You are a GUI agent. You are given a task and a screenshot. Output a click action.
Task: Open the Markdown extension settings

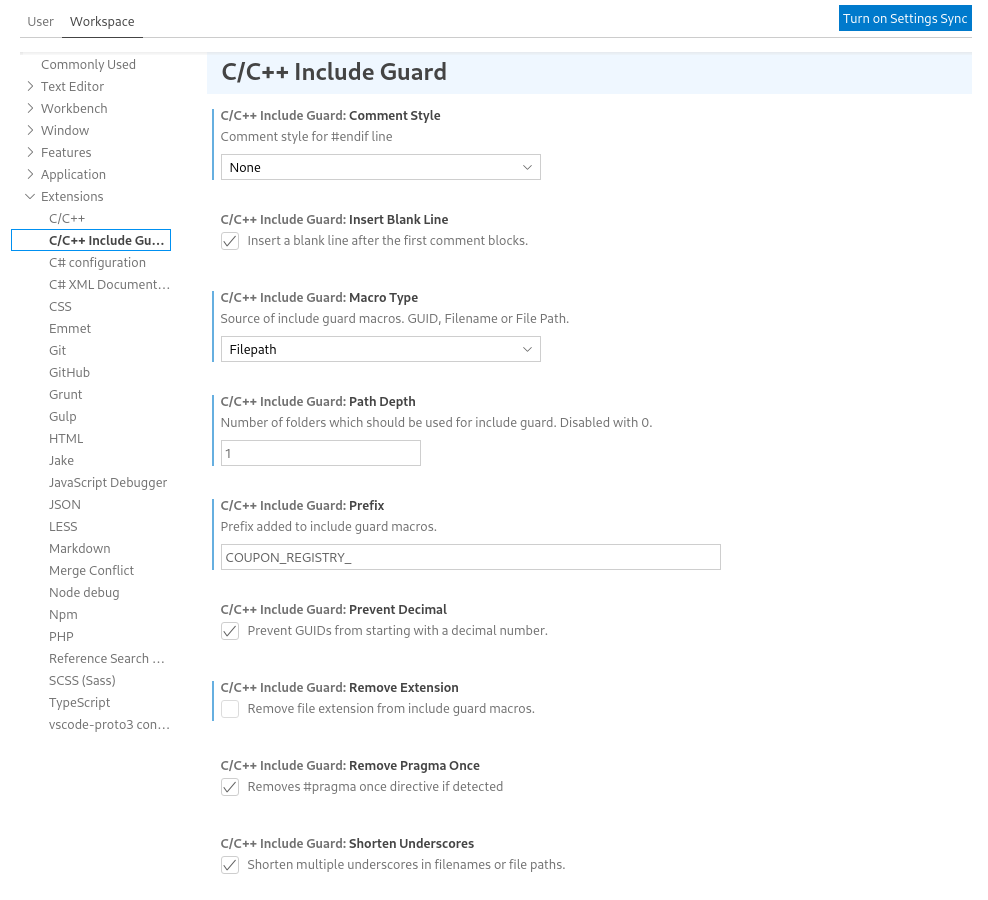point(79,548)
